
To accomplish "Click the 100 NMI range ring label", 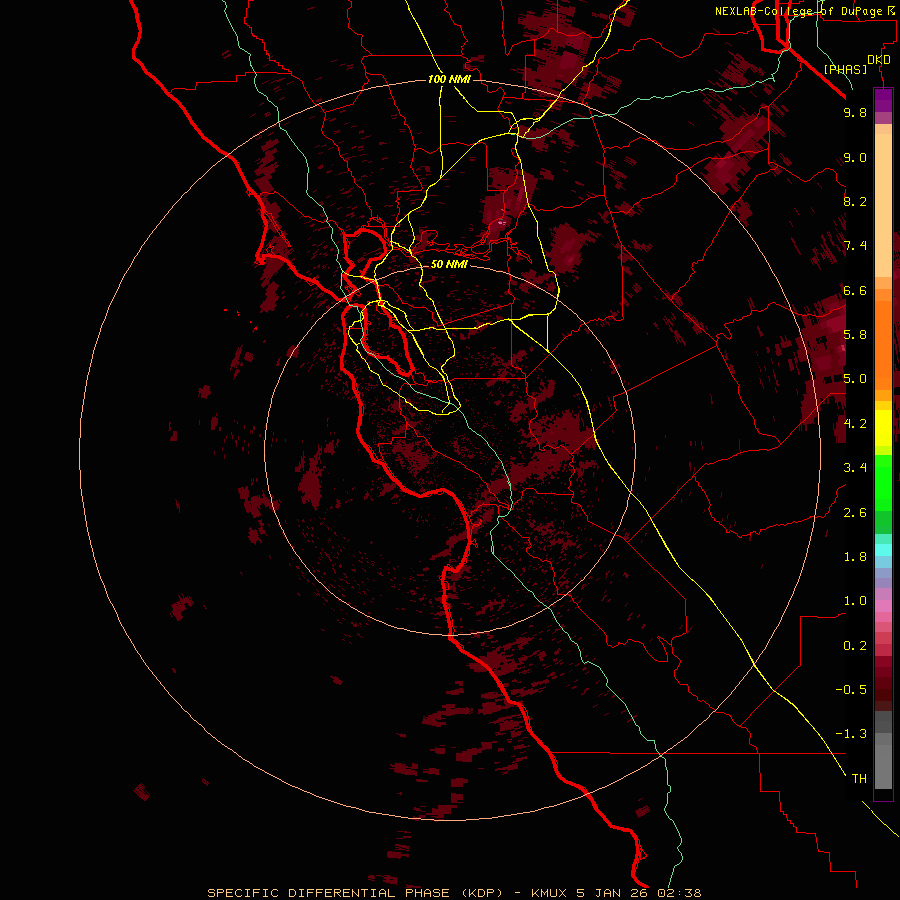I will 449,79.
